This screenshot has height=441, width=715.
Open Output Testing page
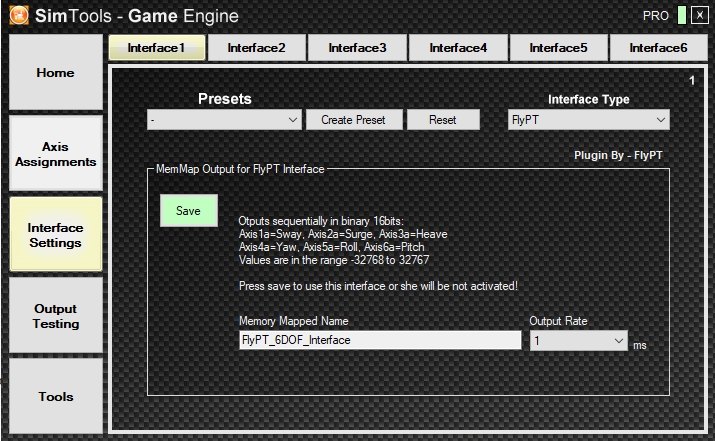coord(56,316)
